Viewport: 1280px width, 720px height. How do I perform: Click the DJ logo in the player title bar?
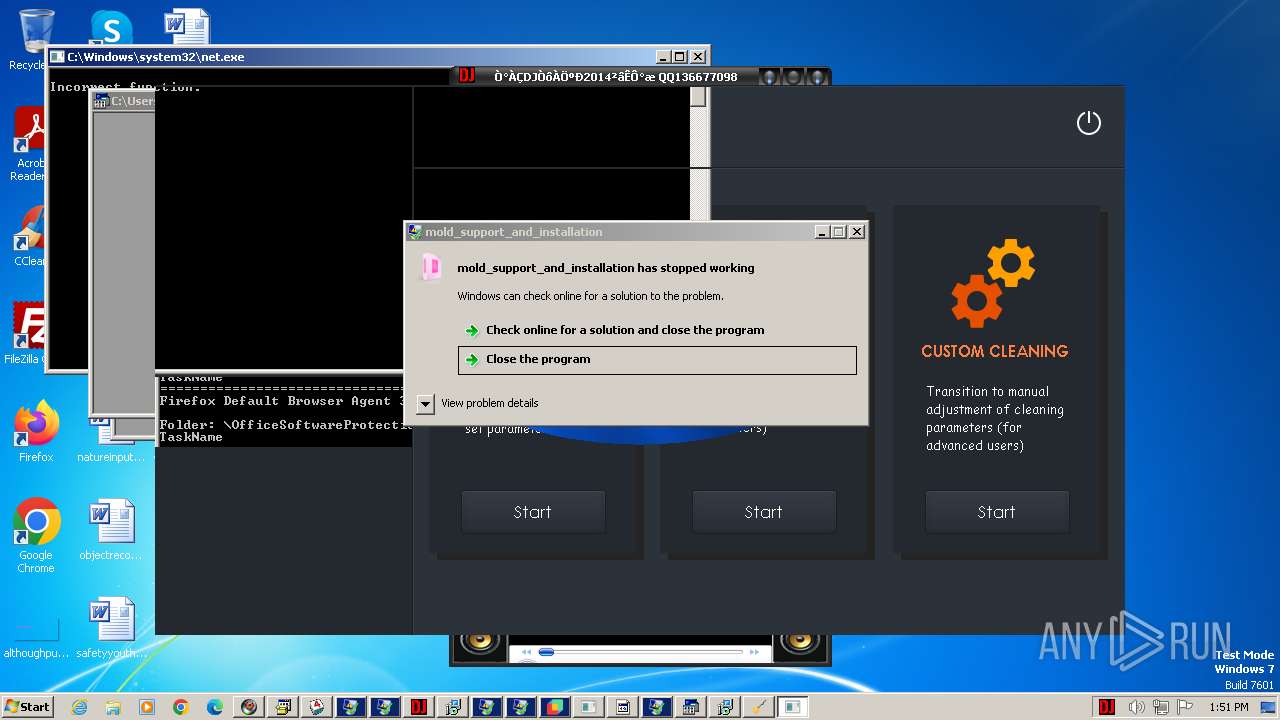(x=466, y=76)
